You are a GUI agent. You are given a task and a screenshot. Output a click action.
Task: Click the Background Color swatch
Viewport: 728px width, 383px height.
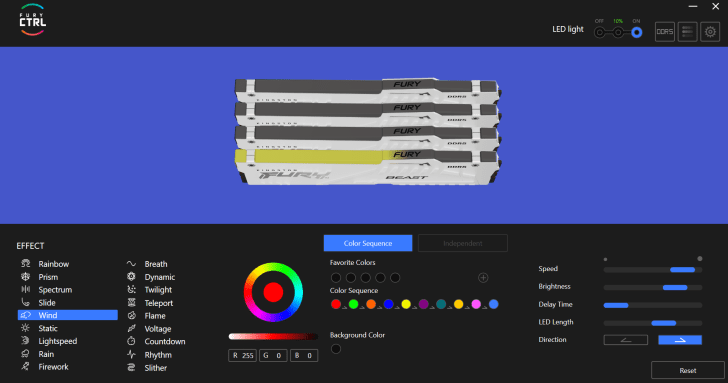[336, 349]
